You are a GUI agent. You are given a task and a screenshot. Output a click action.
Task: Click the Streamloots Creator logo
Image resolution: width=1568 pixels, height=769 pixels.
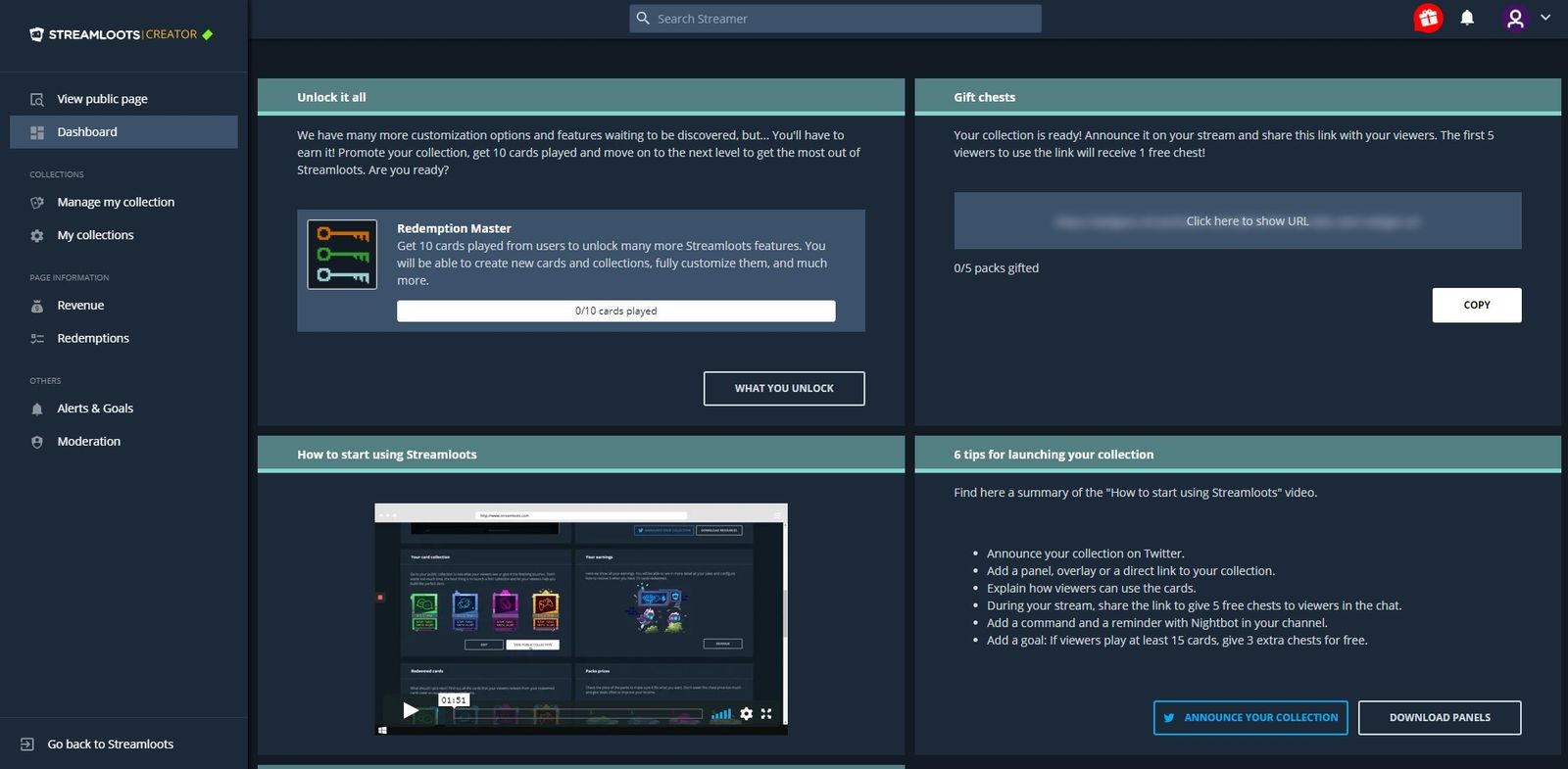pyautogui.click(x=122, y=34)
